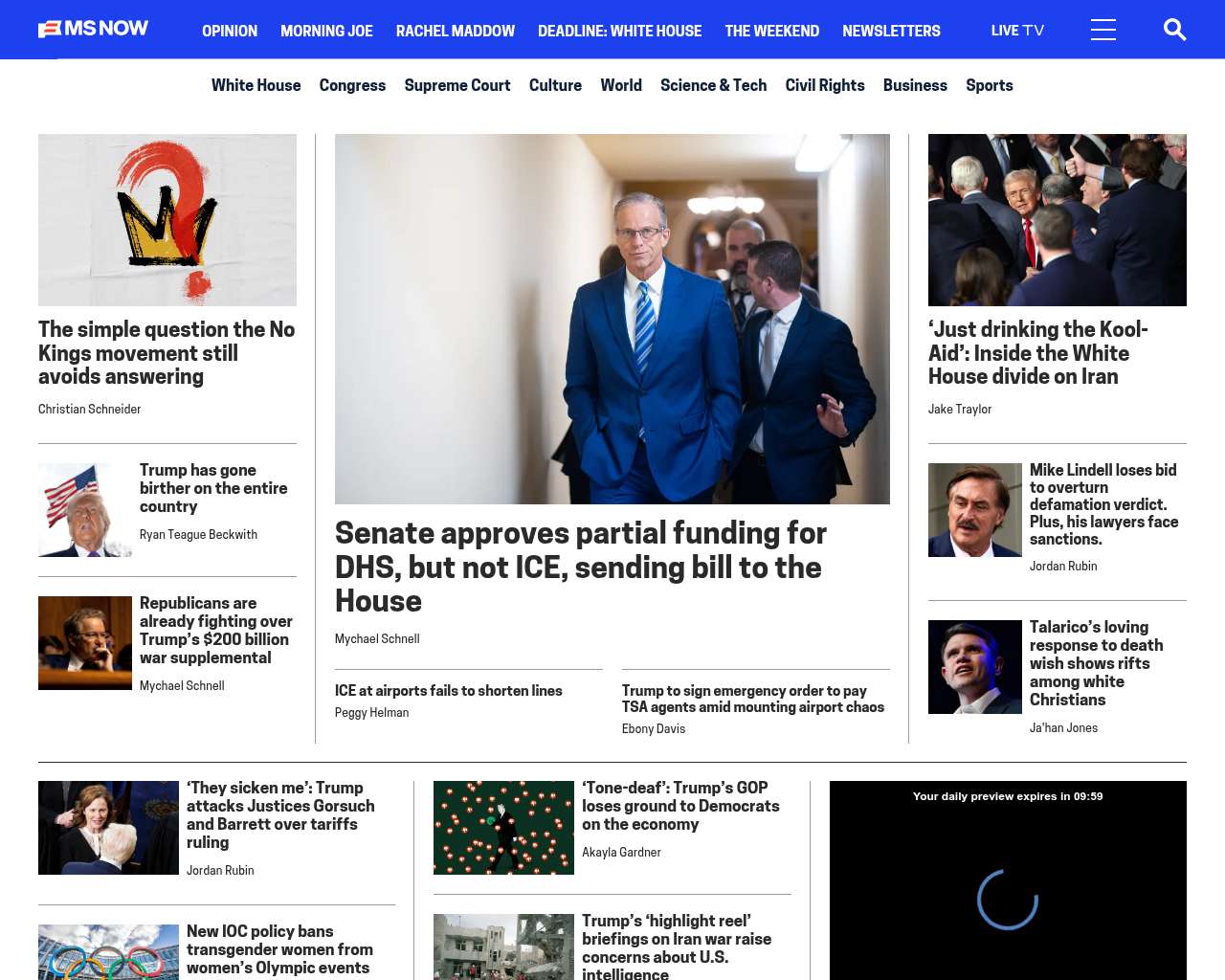View author Jake Traylor's page

click(x=960, y=409)
